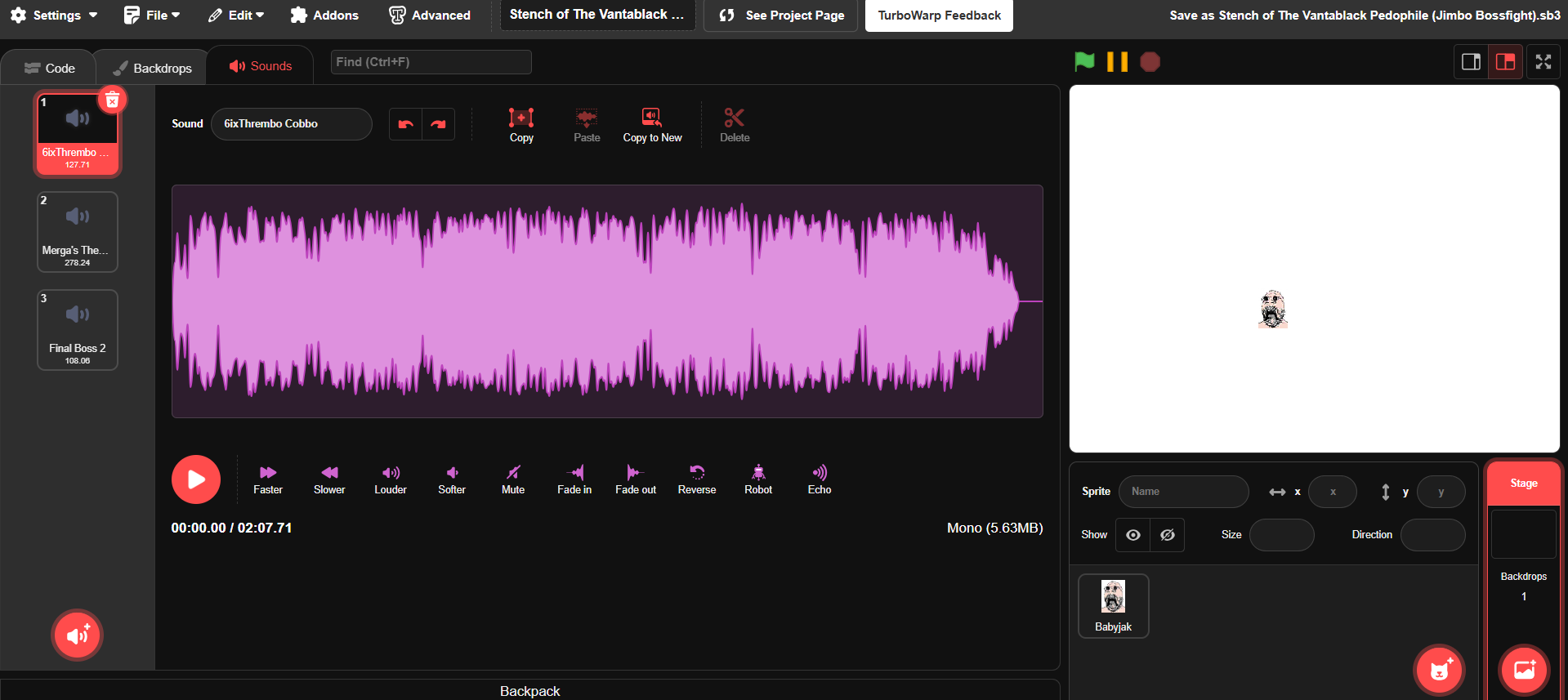Image resolution: width=1568 pixels, height=700 pixels.
Task: Expand the File menu
Action: (152, 16)
